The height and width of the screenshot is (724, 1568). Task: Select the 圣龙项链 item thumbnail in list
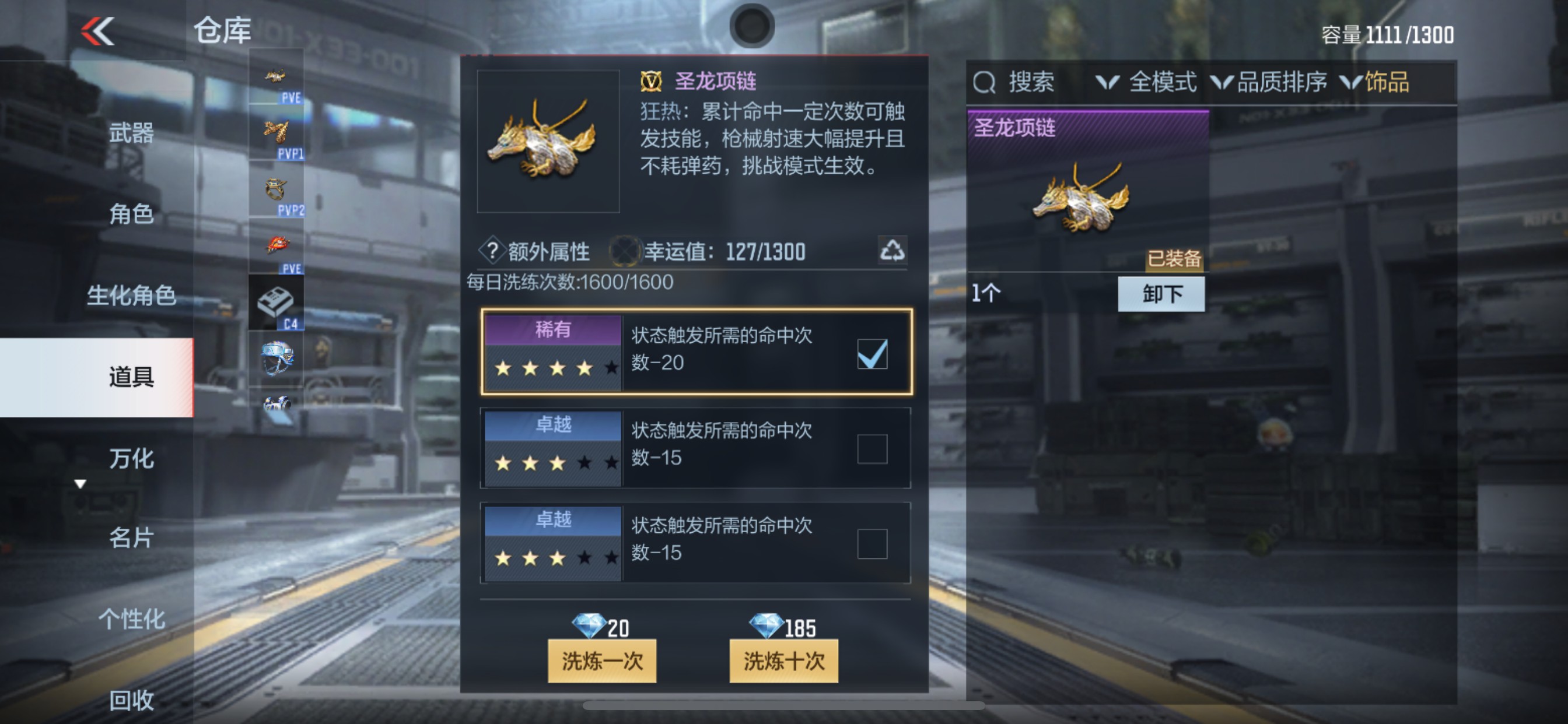point(1081,198)
